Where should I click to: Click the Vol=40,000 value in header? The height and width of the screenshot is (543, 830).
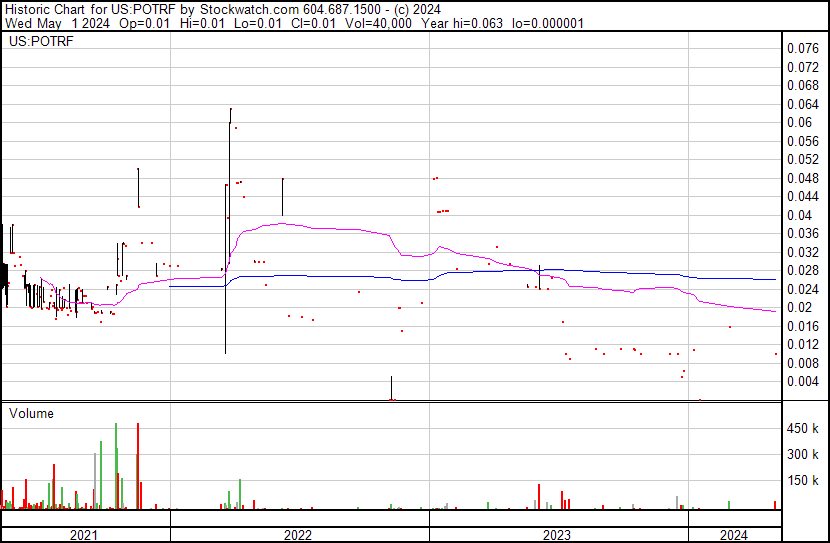(x=378, y=23)
